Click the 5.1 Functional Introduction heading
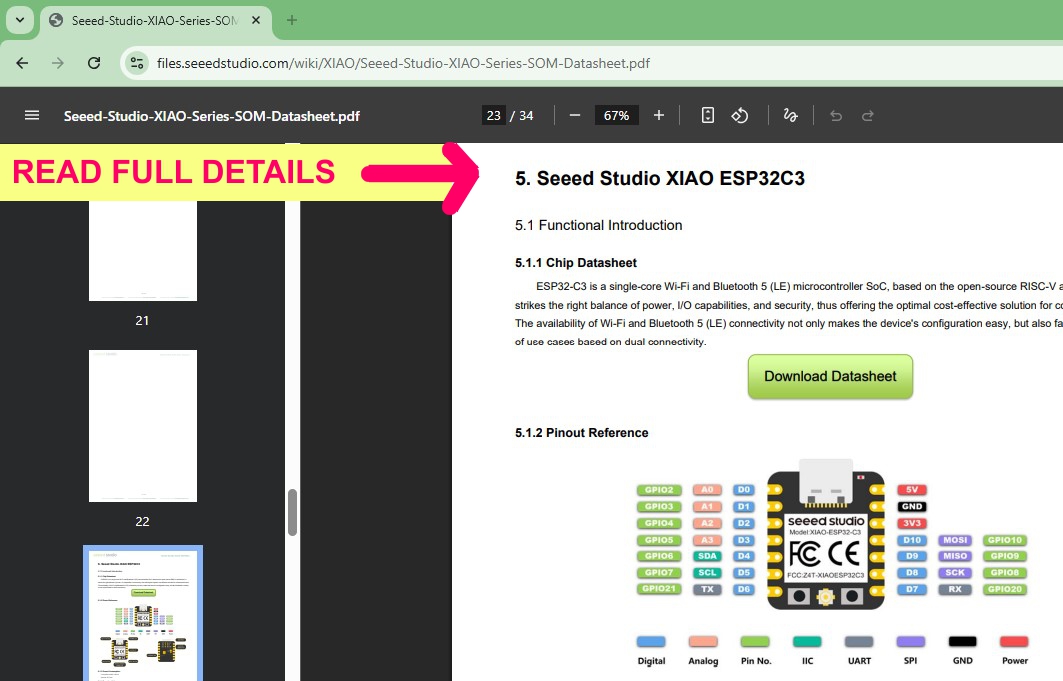 tap(599, 225)
